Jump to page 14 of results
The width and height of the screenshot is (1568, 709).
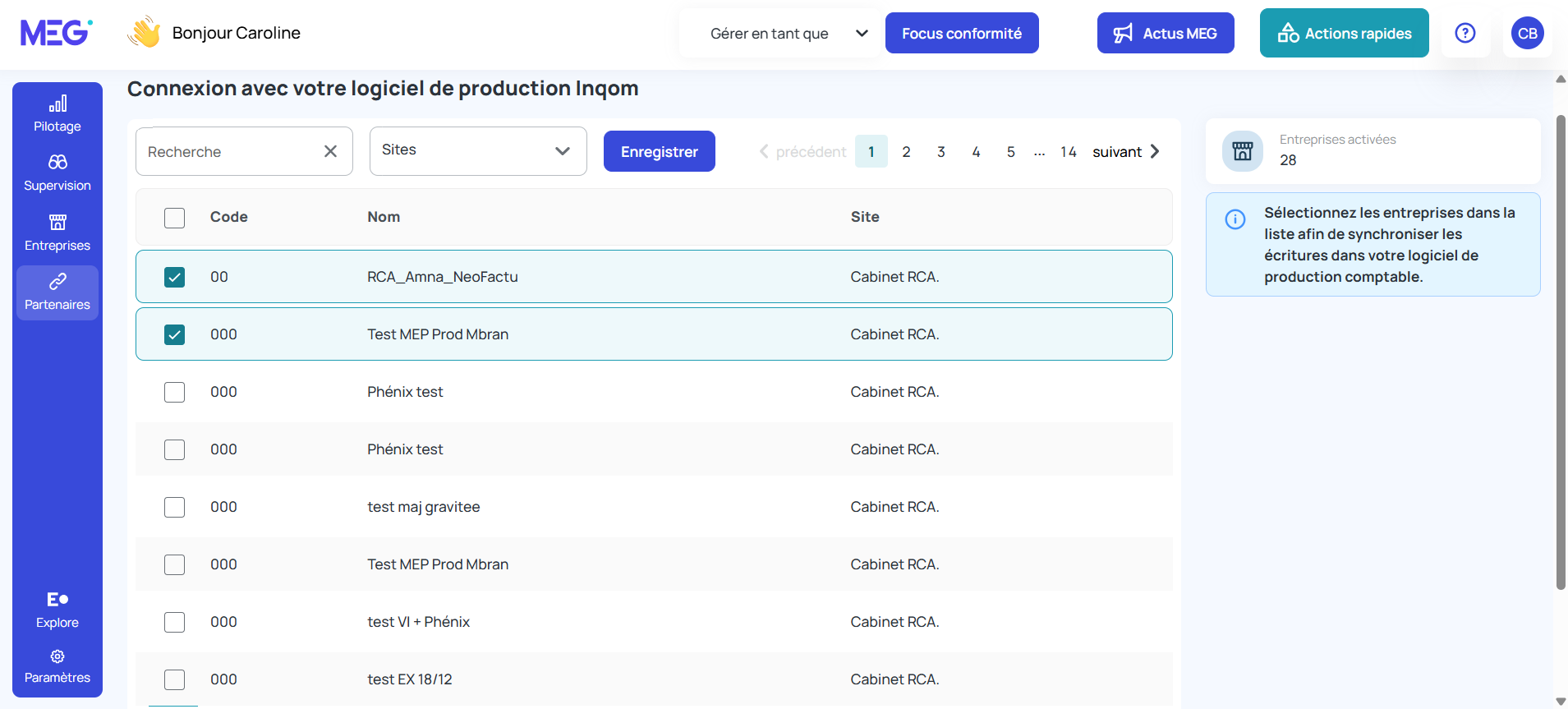point(1068,152)
